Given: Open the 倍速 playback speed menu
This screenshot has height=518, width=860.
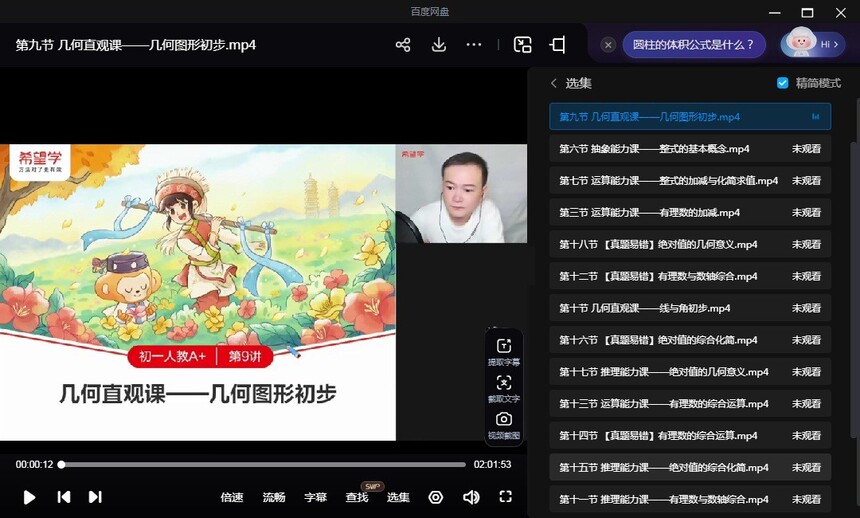Looking at the screenshot, I should 232,497.
